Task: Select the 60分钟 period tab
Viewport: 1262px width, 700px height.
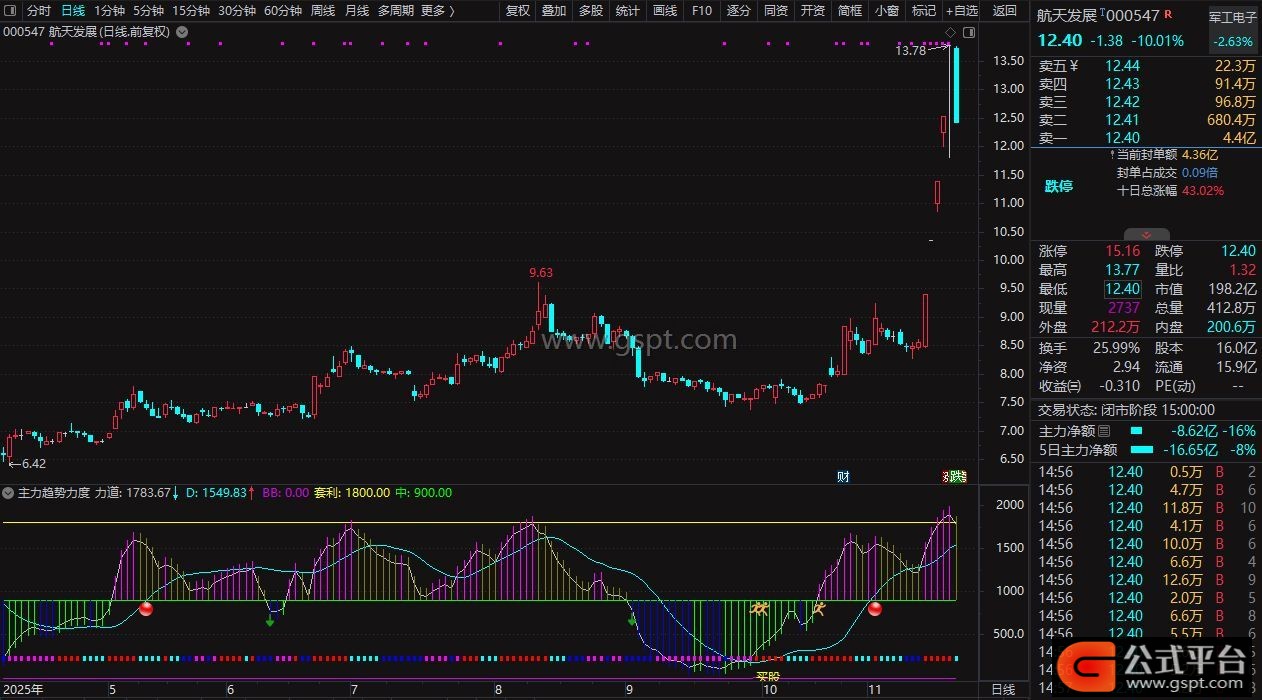Action: (283, 11)
